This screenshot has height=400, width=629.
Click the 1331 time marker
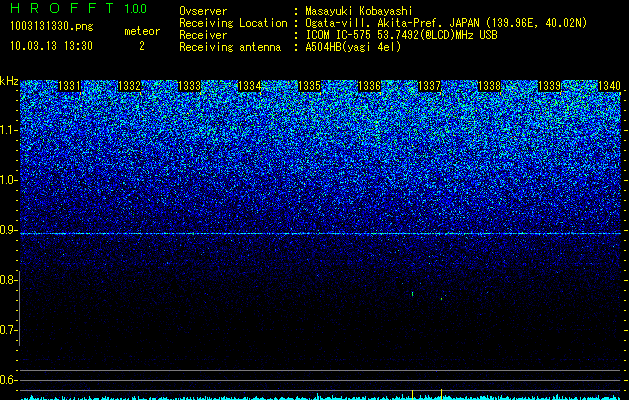[x=69, y=86]
